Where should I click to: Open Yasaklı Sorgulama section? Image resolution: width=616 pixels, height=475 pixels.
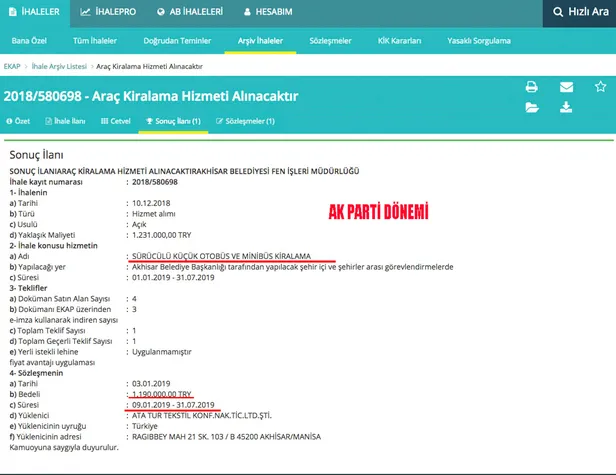coord(479,41)
